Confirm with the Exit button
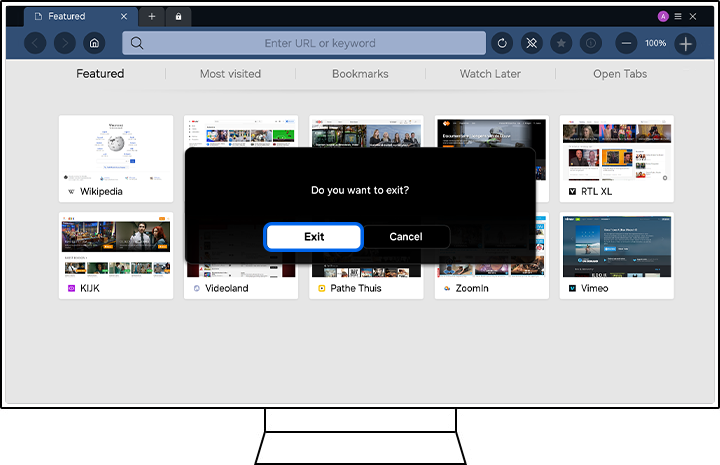This screenshot has height=465, width=720. point(313,237)
